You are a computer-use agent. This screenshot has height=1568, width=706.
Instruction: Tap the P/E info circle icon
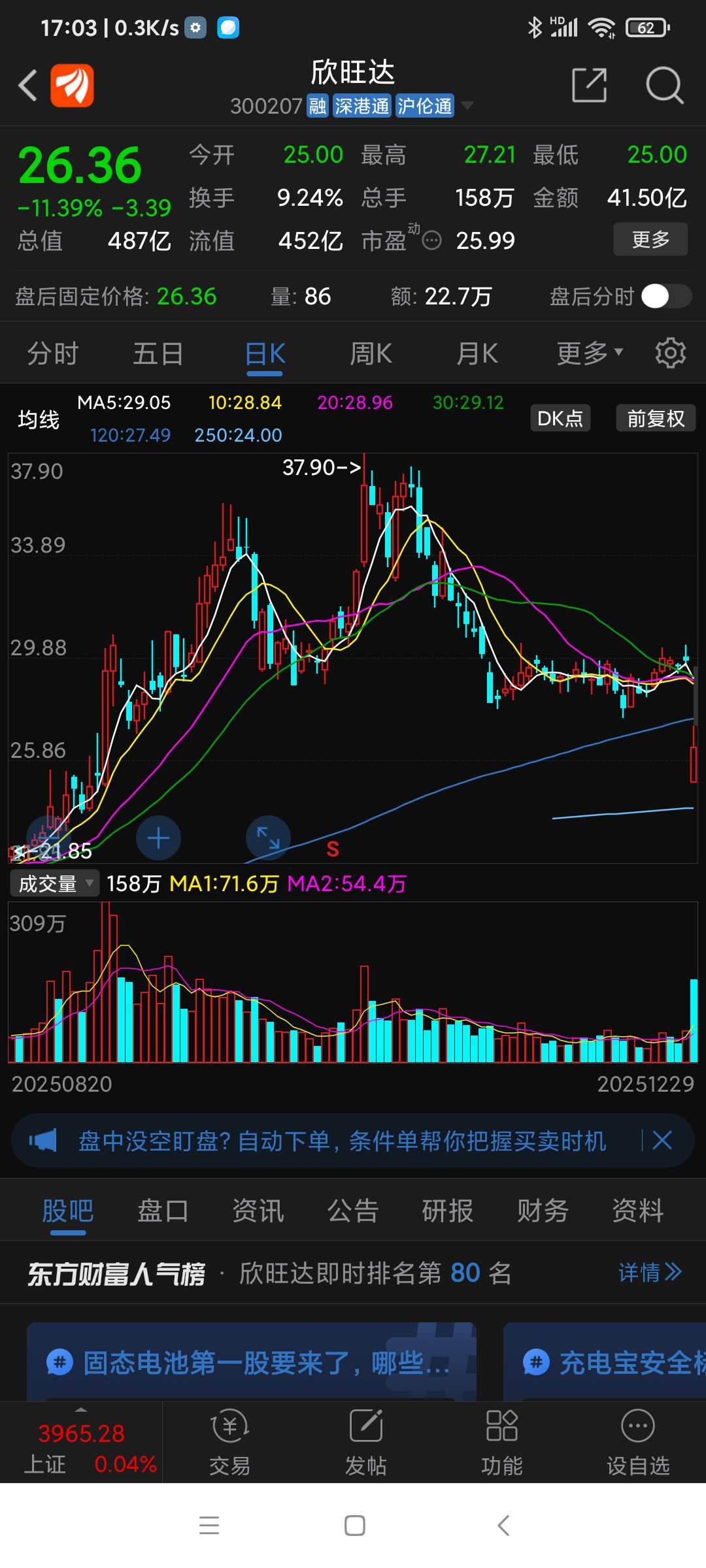click(431, 241)
